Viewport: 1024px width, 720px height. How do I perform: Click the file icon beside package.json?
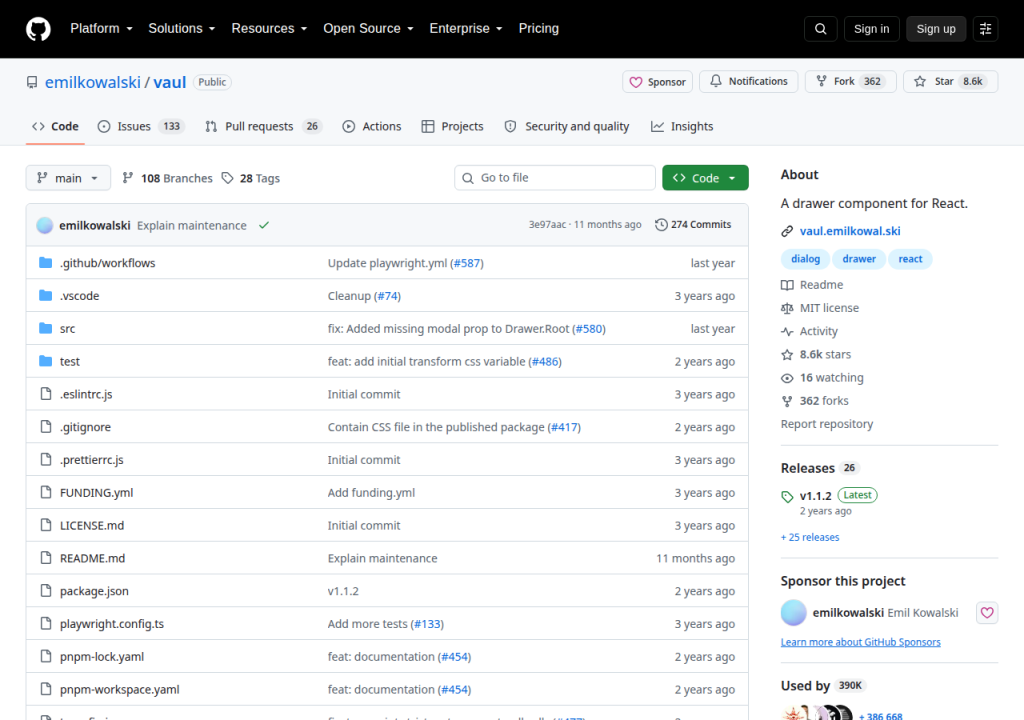pos(46,590)
